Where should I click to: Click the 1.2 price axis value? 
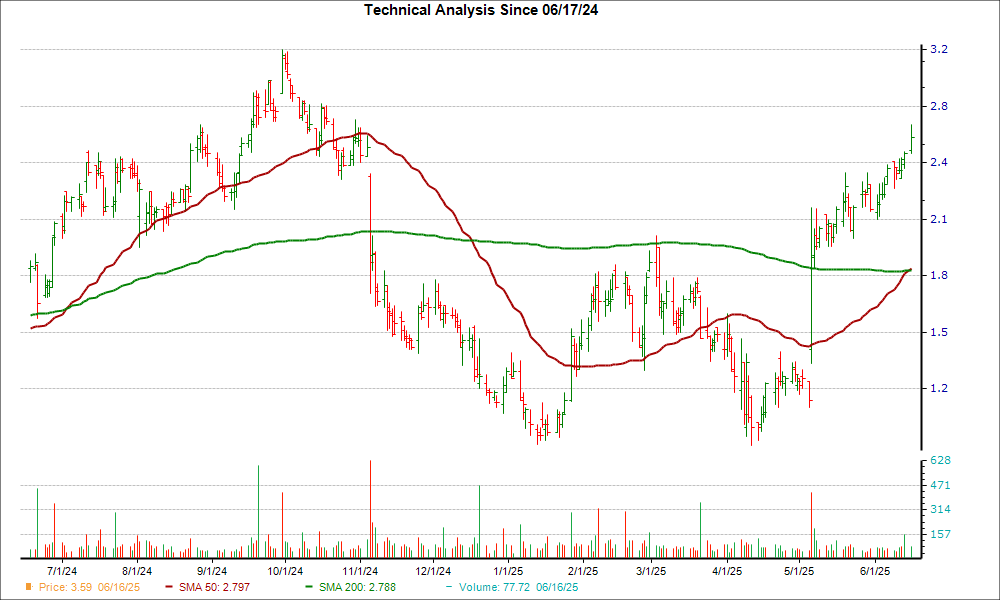[939, 388]
